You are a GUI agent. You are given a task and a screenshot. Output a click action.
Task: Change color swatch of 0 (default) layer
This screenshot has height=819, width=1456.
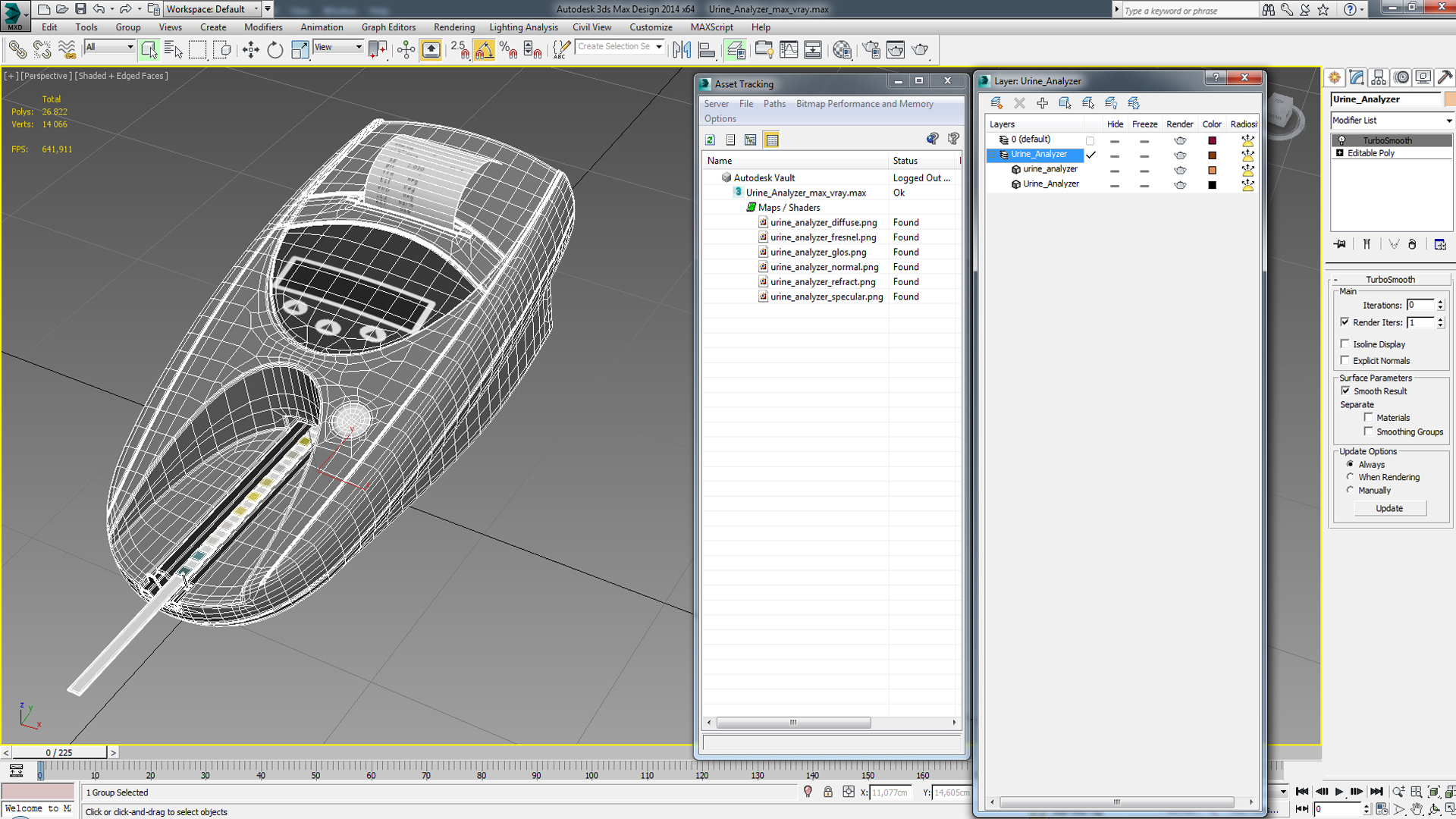click(x=1212, y=140)
